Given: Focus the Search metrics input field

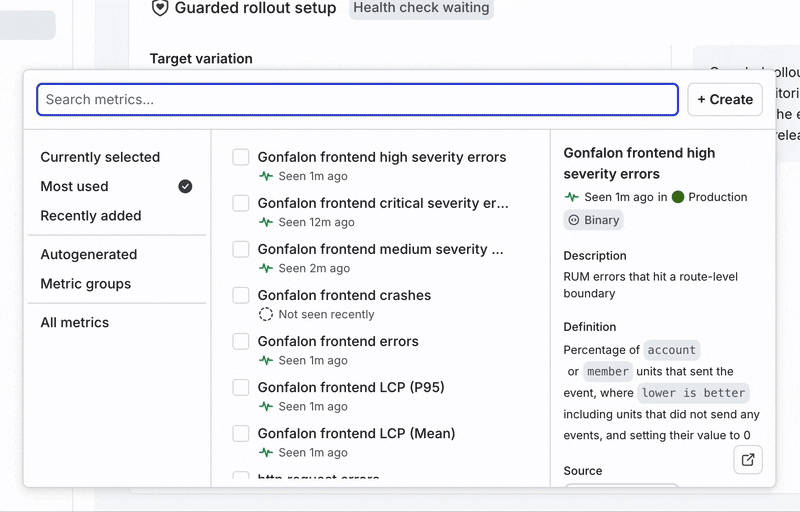Looking at the screenshot, I should [x=358, y=100].
